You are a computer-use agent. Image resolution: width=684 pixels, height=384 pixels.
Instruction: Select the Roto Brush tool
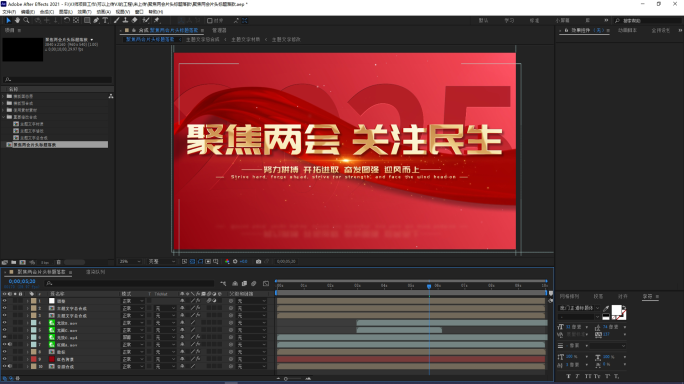click(146, 21)
